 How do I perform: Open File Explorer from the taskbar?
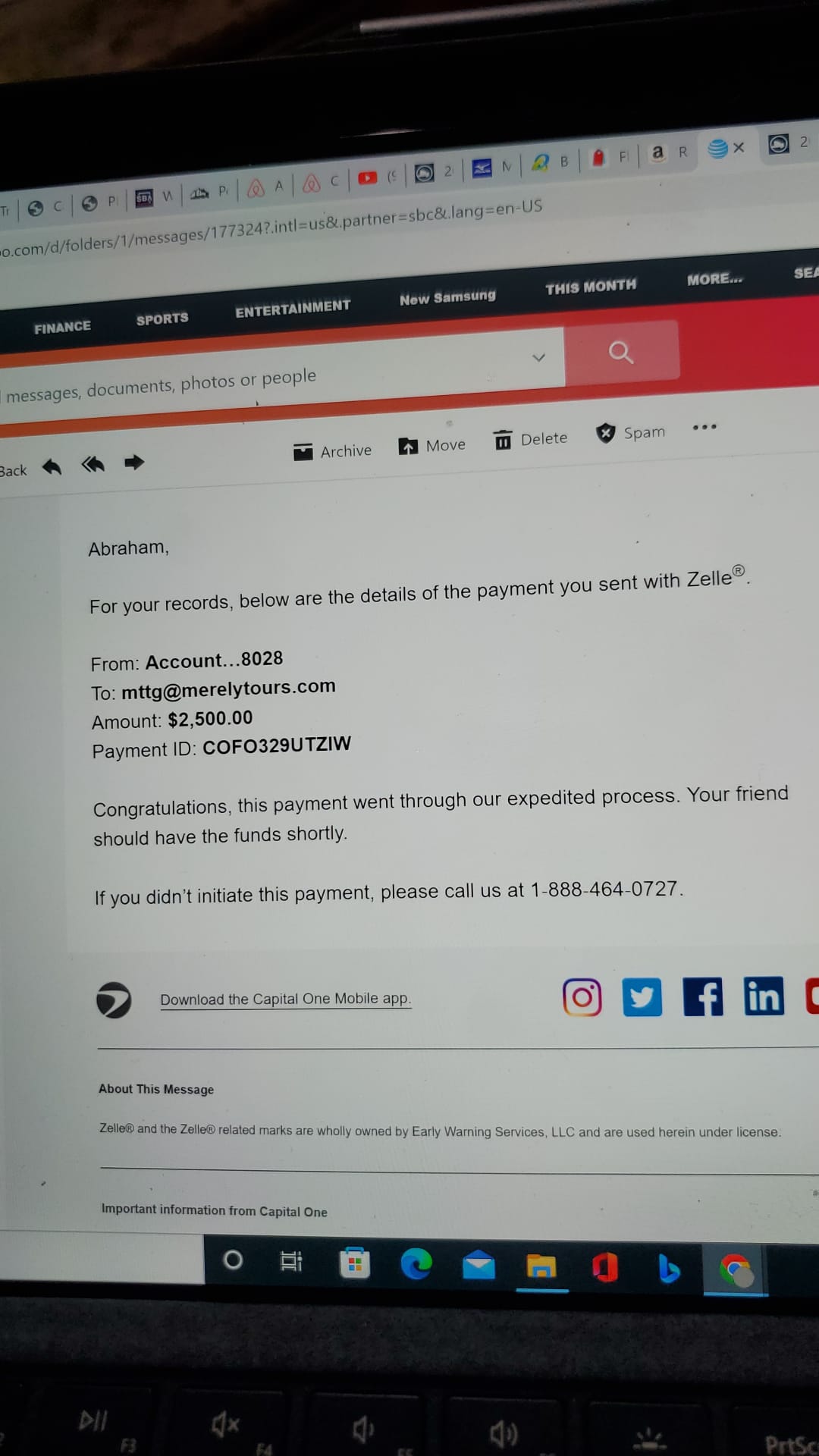(541, 1266)
